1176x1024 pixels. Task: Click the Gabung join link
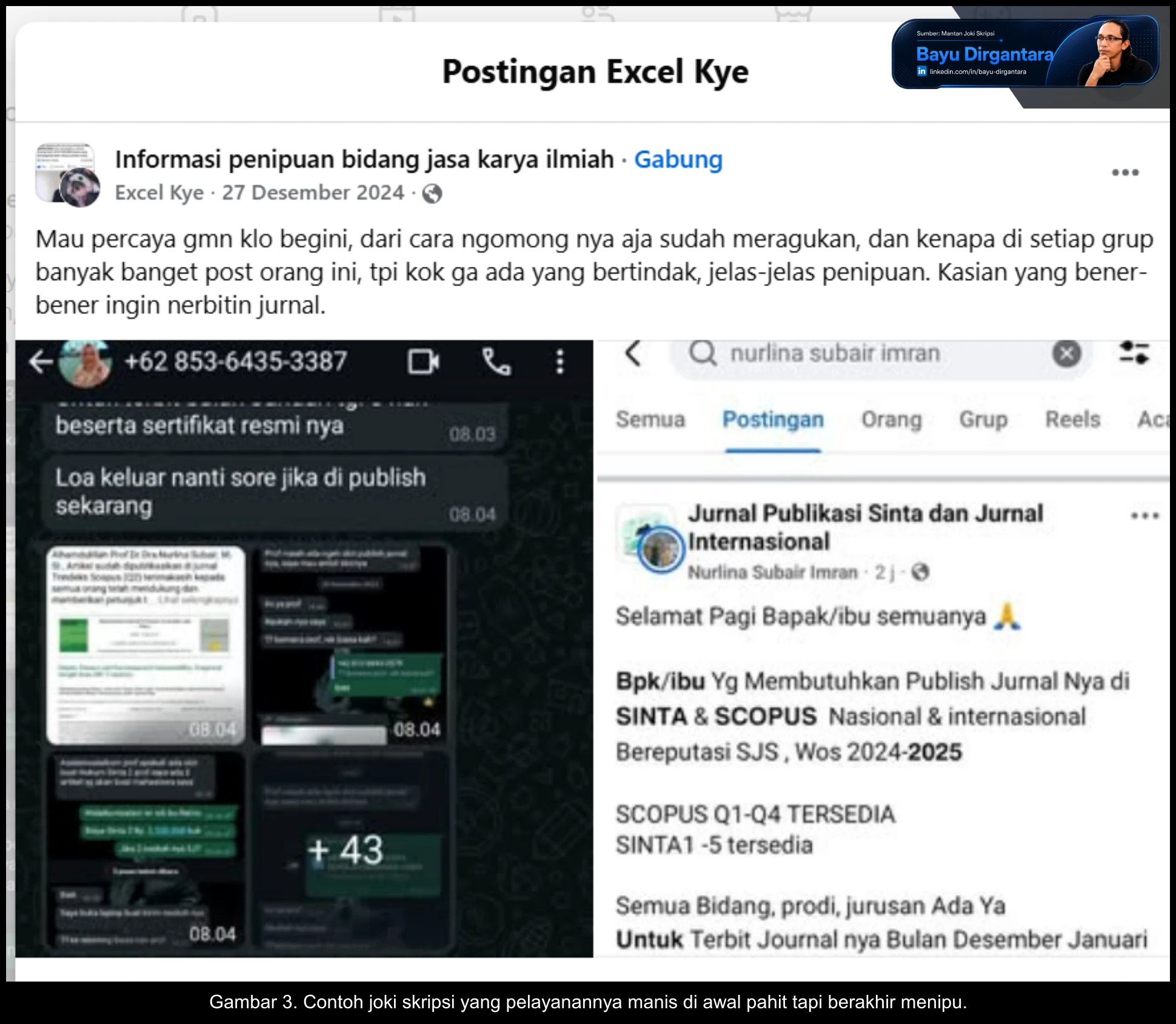point(678,159)
